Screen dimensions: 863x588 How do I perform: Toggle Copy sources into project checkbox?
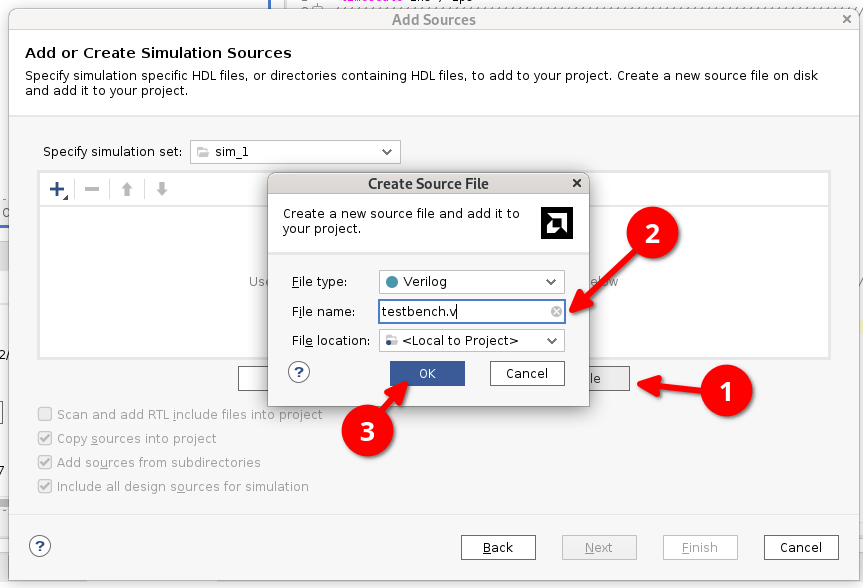click(x=45, y=438)
